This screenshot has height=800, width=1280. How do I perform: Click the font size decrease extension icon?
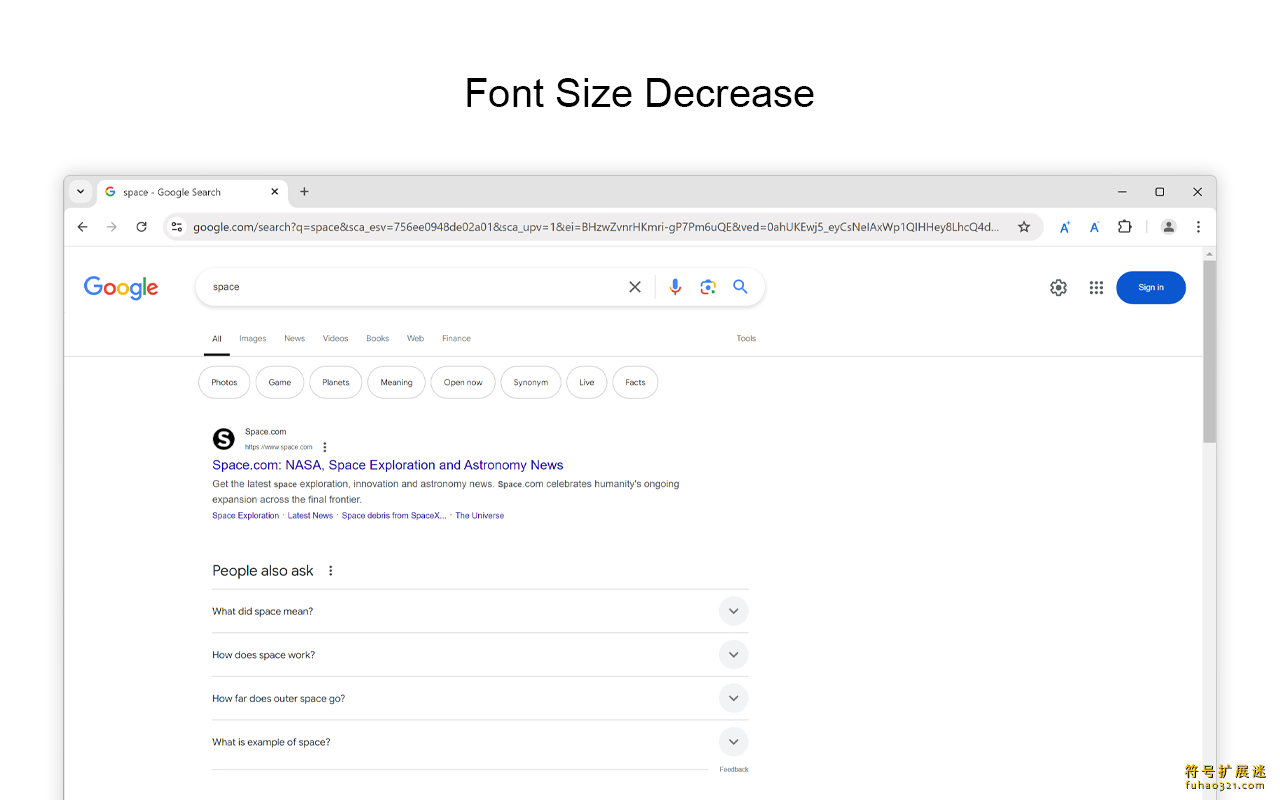point(1095,227)
